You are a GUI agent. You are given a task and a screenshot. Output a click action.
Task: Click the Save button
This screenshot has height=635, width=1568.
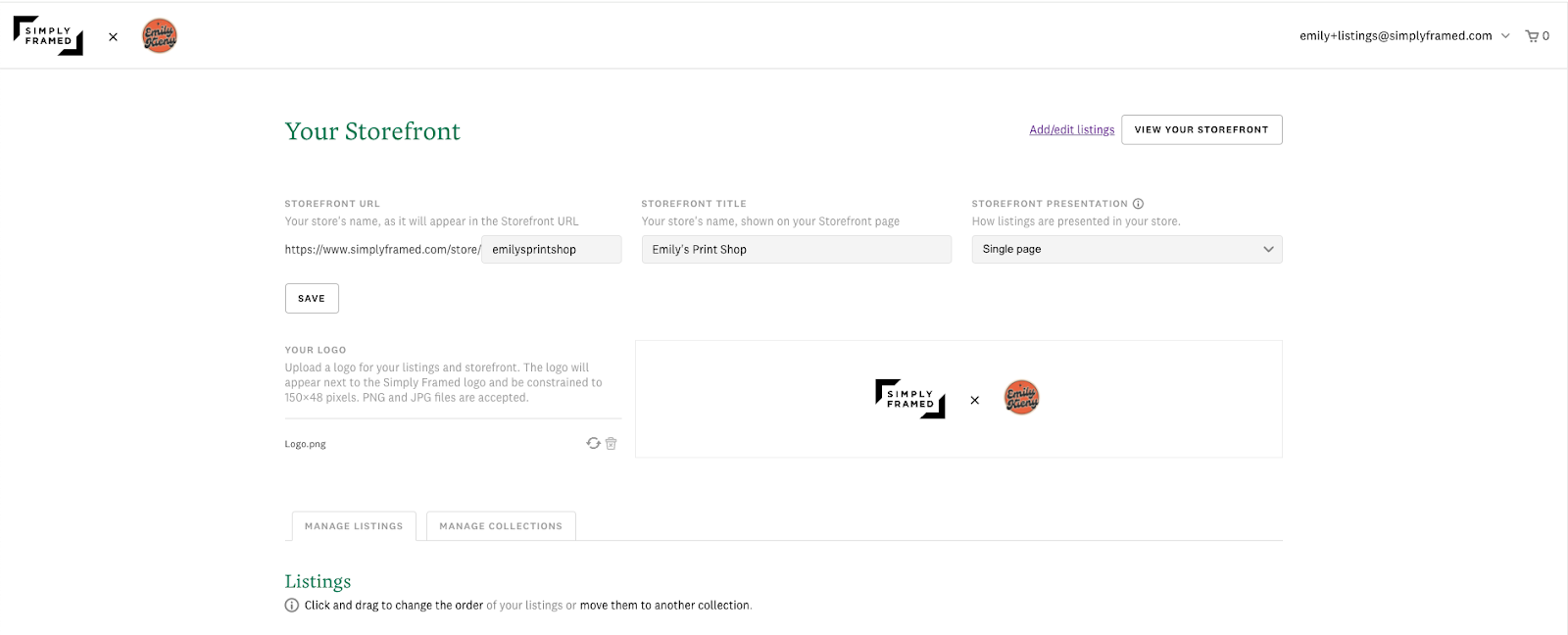[x=312, y=299]
